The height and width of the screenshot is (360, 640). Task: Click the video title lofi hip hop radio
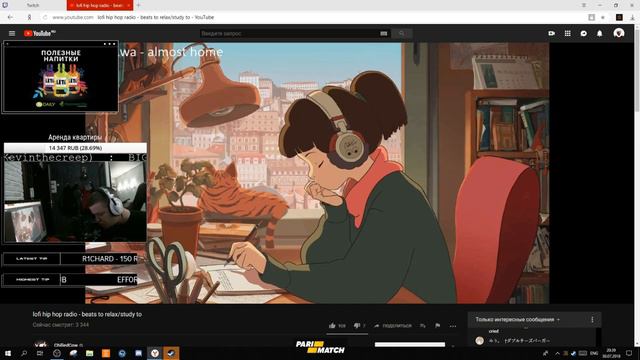pyautogui.click(x=87, y=314)
